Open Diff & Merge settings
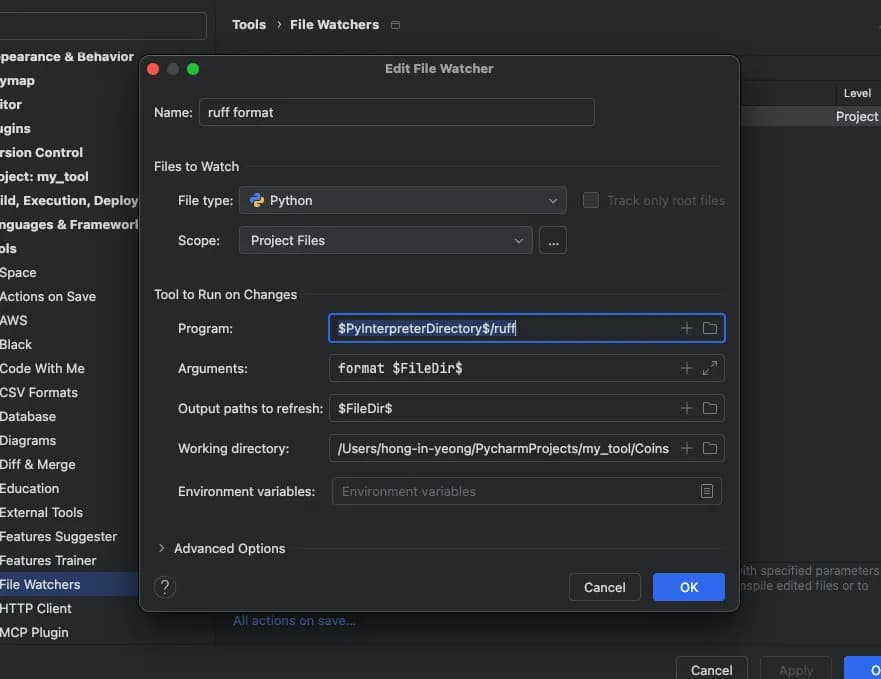Screen dimensions: 881x679 [38, 464]
